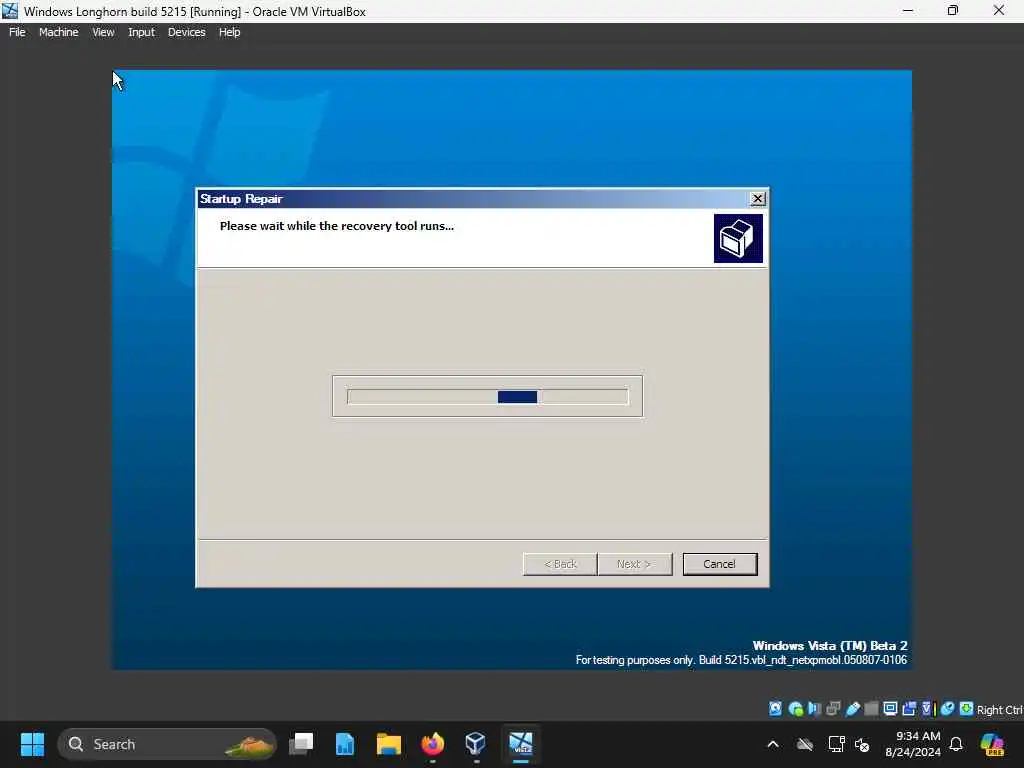Click the USB devices status icon

(852, 709)
